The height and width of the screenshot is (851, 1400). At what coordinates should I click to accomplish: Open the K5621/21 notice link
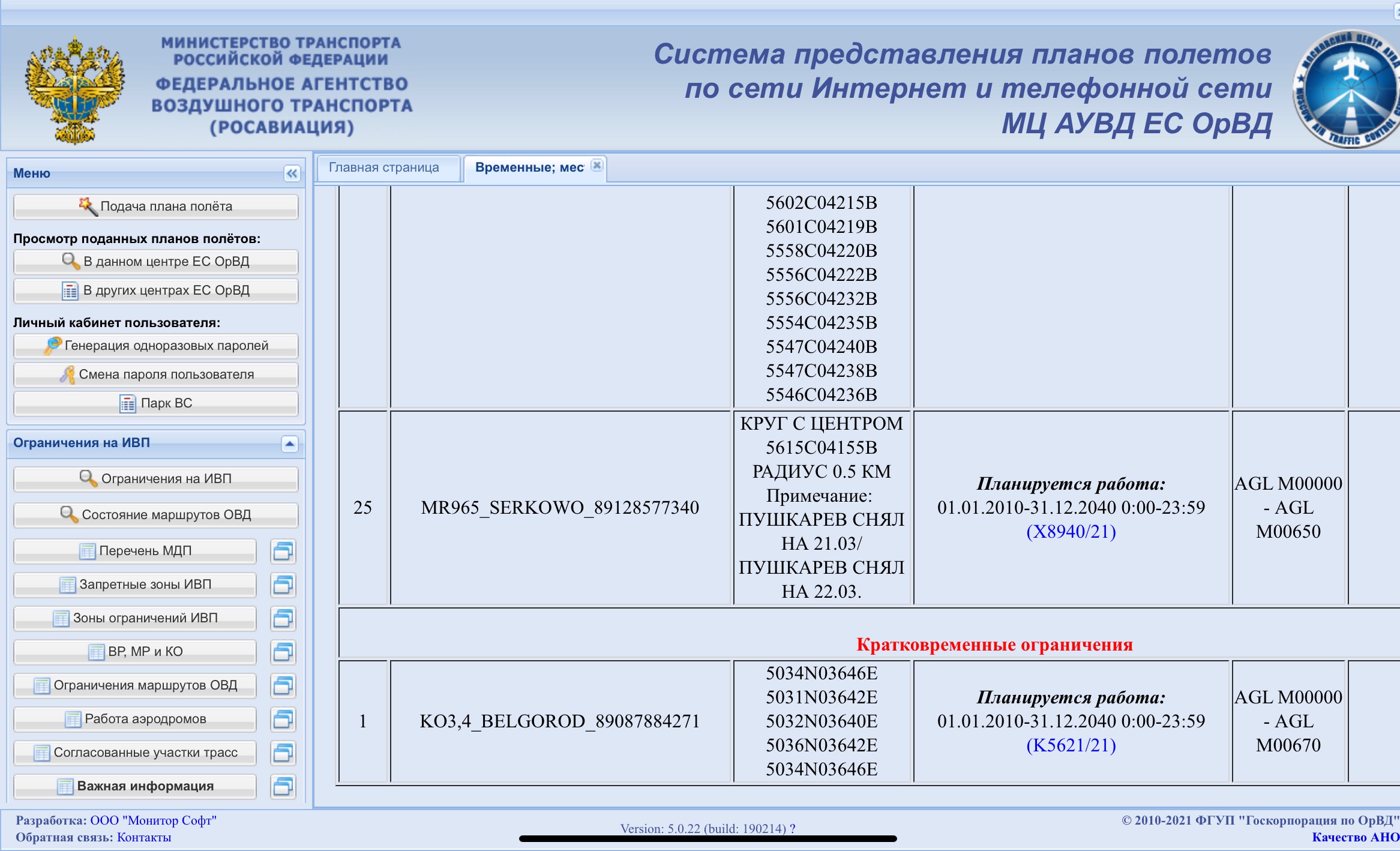[1071, 745]
